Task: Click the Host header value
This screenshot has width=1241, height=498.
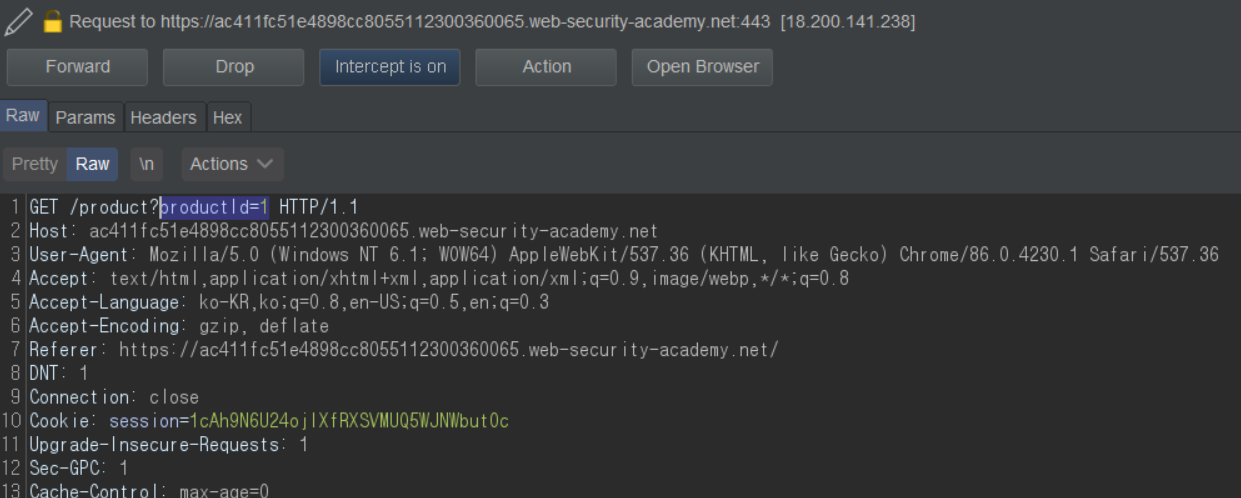Action: pos(373,231)
